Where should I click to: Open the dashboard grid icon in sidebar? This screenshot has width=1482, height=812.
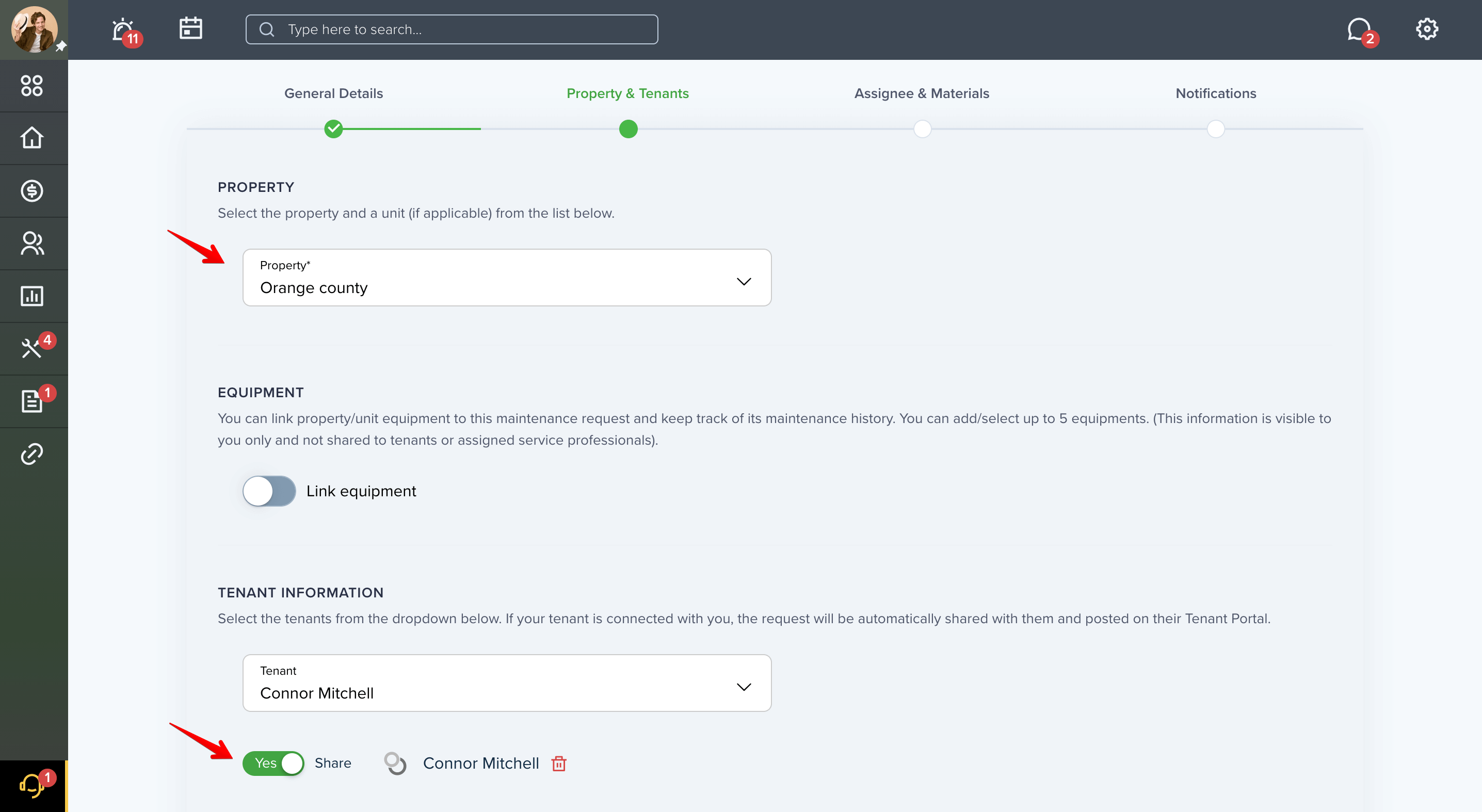tap(31, 86)
